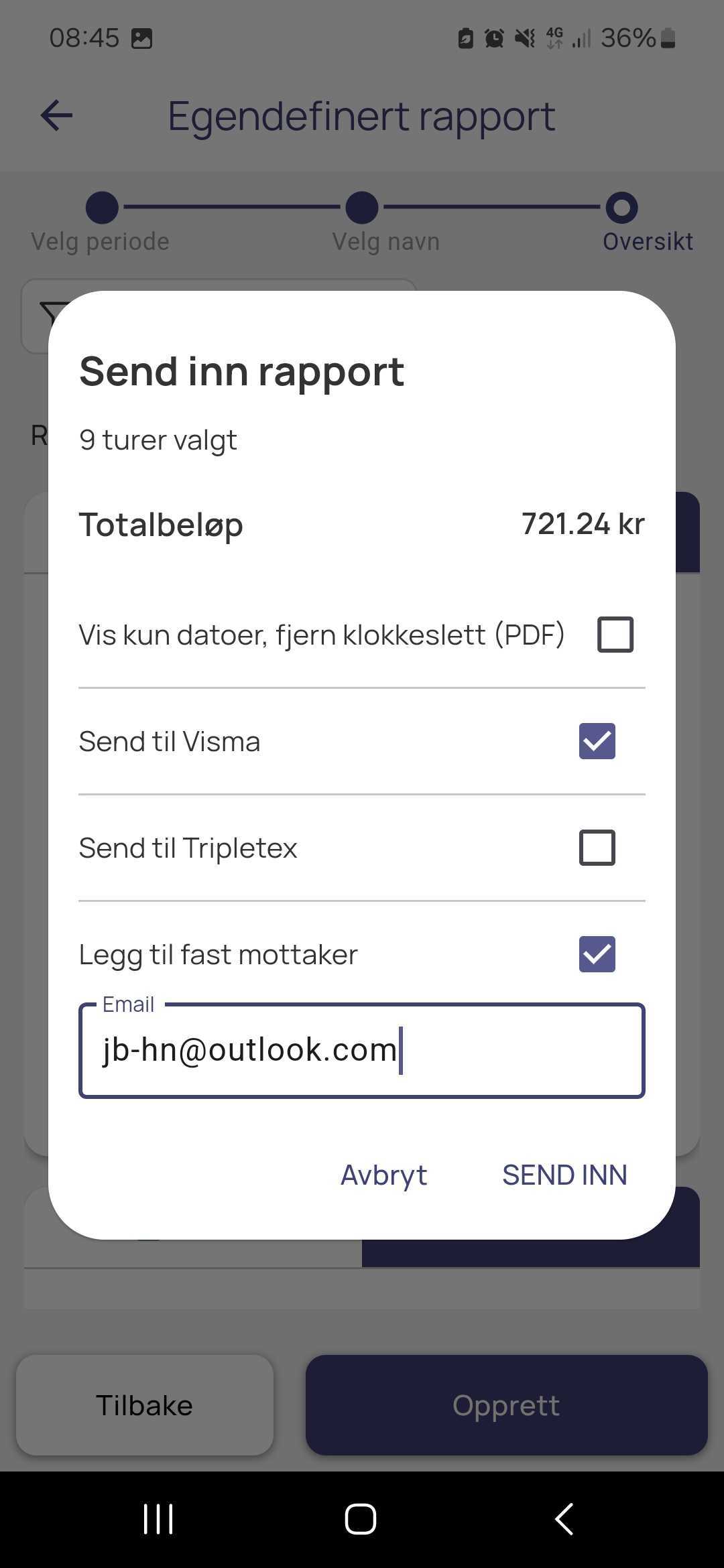Tap the alarm icon in status bar
Image resolution: width=724 pixels, height=1568 pixels.
(x=494, y=38)
